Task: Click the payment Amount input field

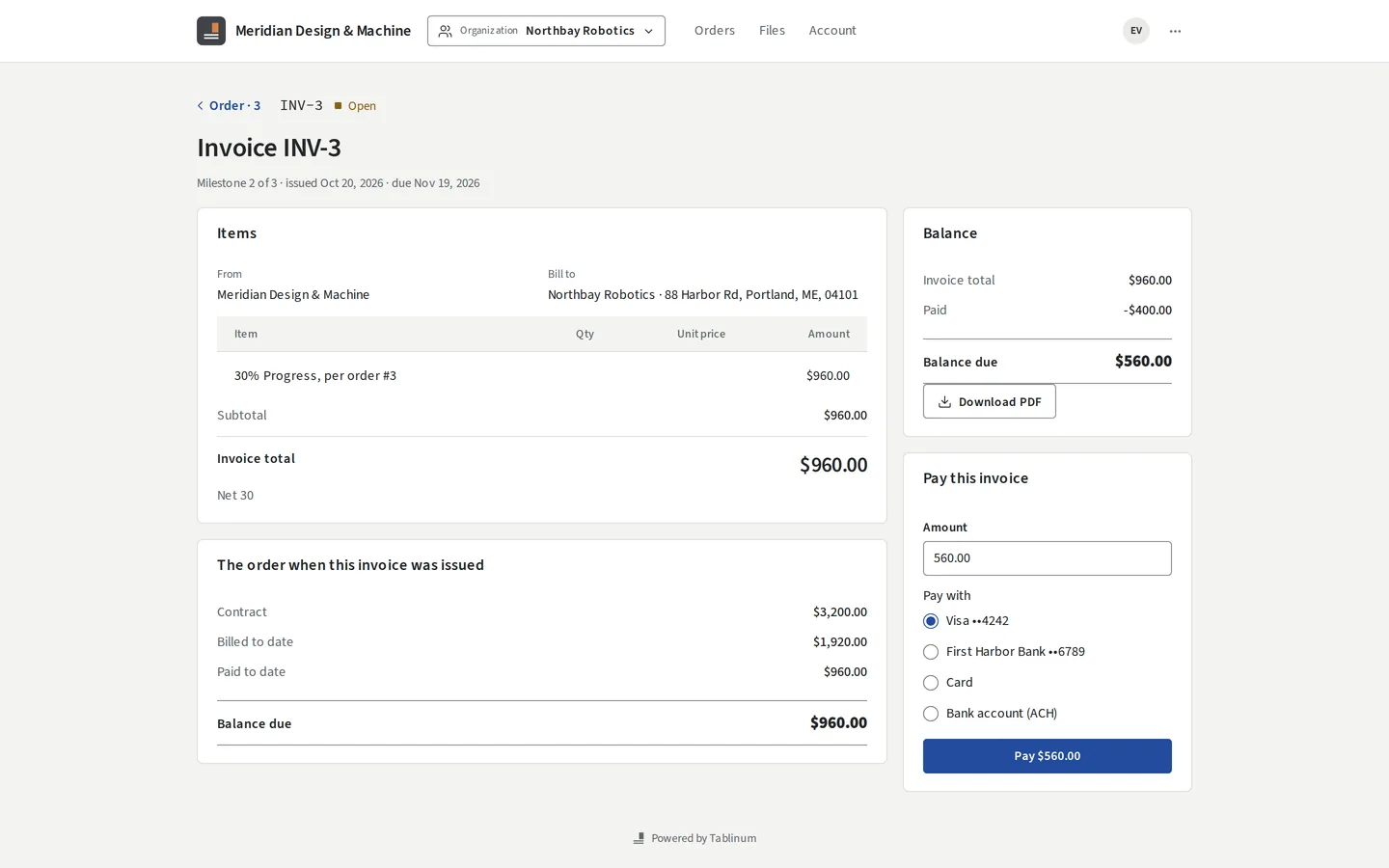Action: (1048, 558)
